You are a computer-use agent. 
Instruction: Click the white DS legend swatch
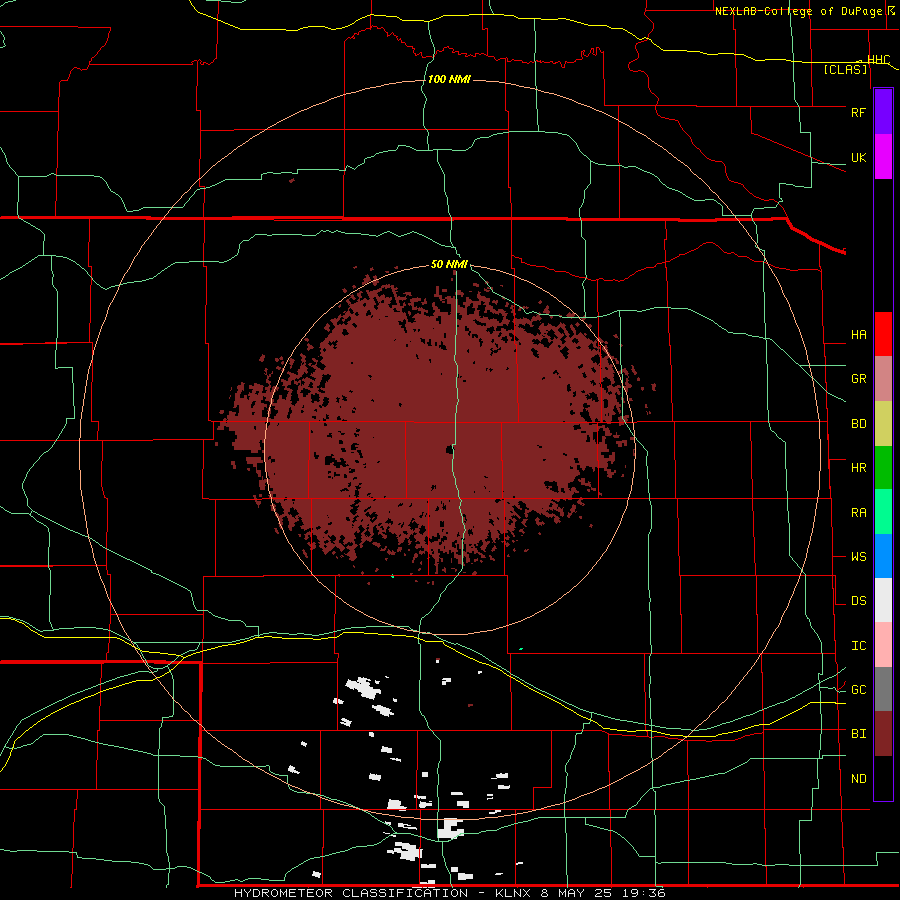[x=883, y=600]
